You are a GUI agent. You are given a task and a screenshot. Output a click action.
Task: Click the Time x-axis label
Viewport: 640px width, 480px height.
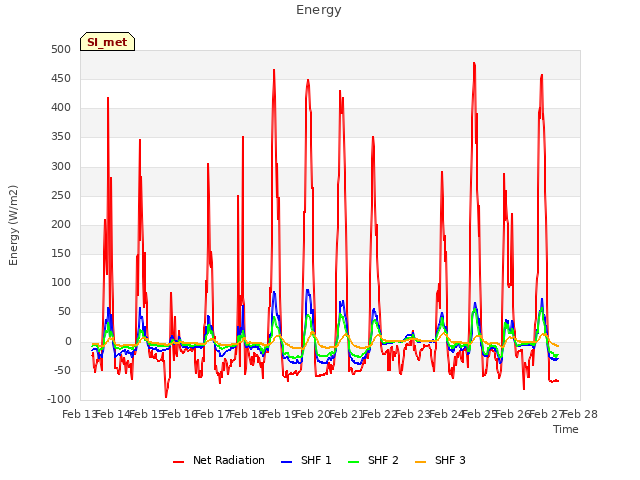tap(566, 429)
